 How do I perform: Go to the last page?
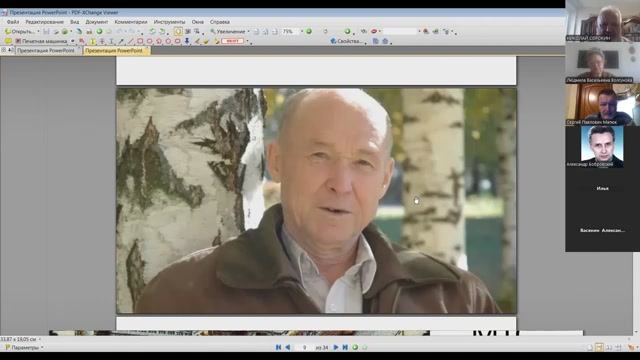(x=345, y=347)
